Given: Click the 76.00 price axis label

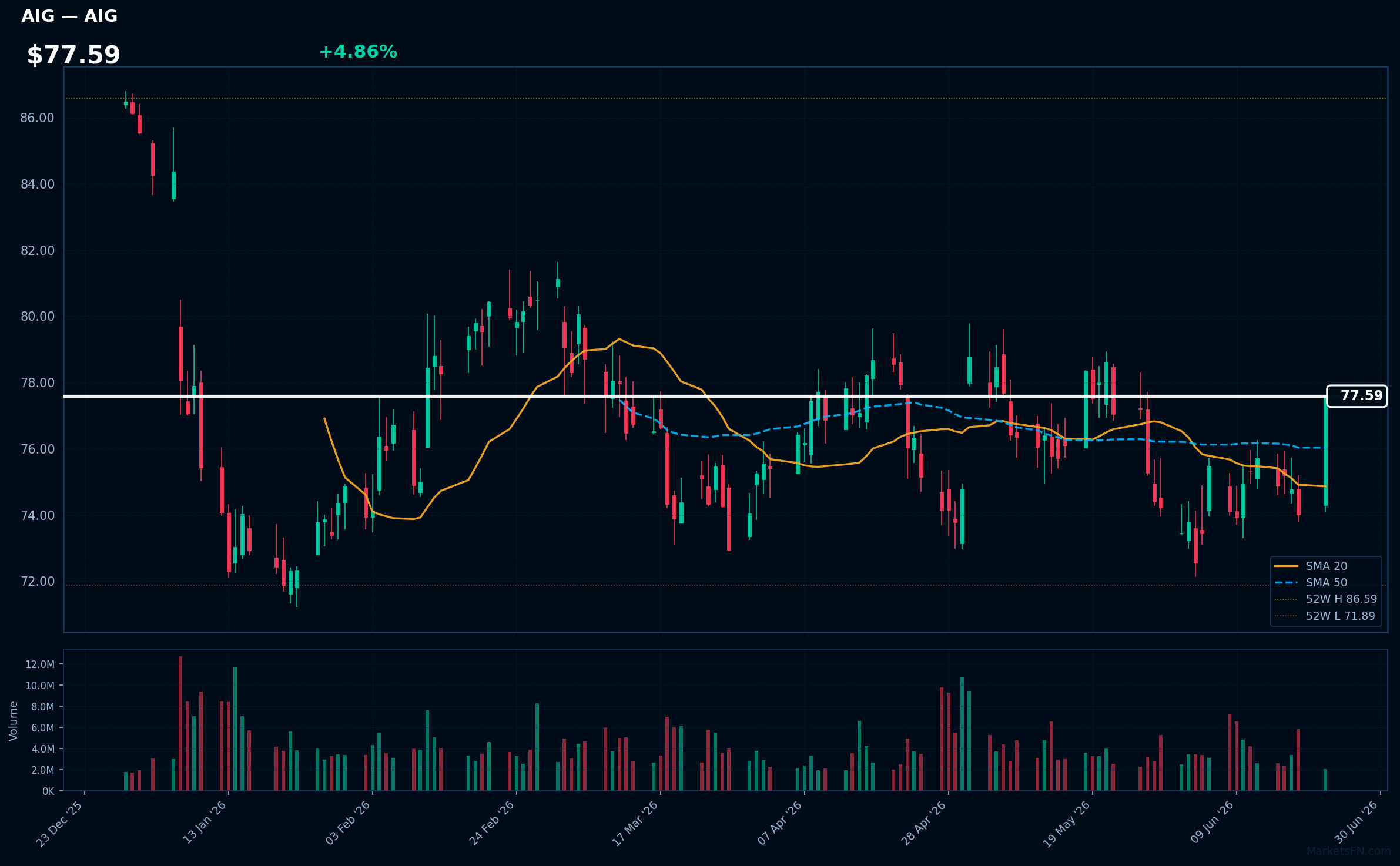Looking at the screenshot, I should (37, 449).
